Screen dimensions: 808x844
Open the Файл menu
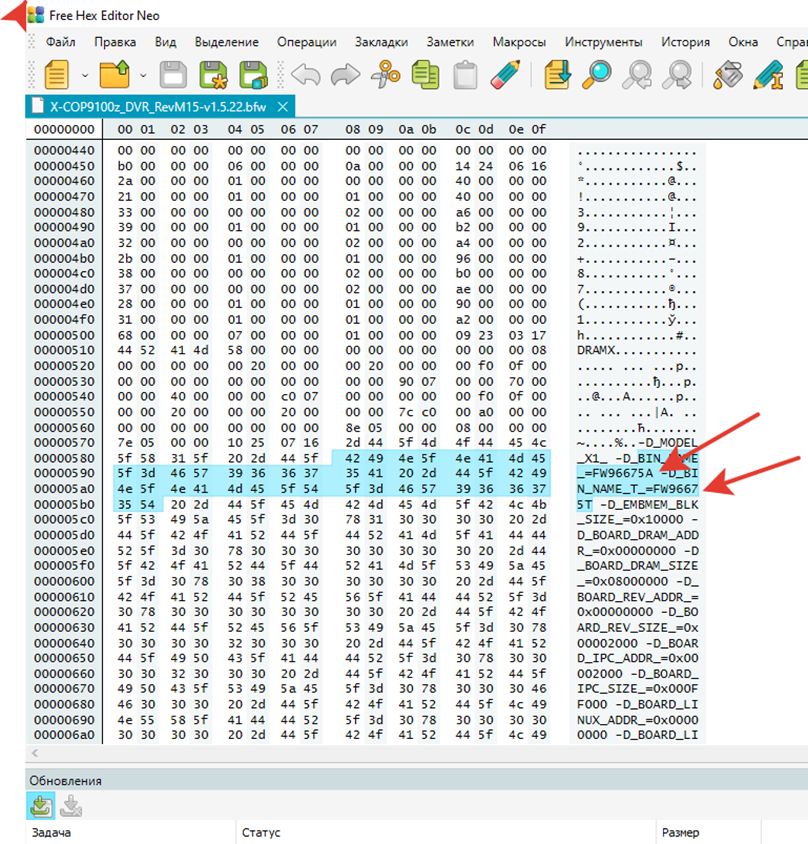click(60, 42)
